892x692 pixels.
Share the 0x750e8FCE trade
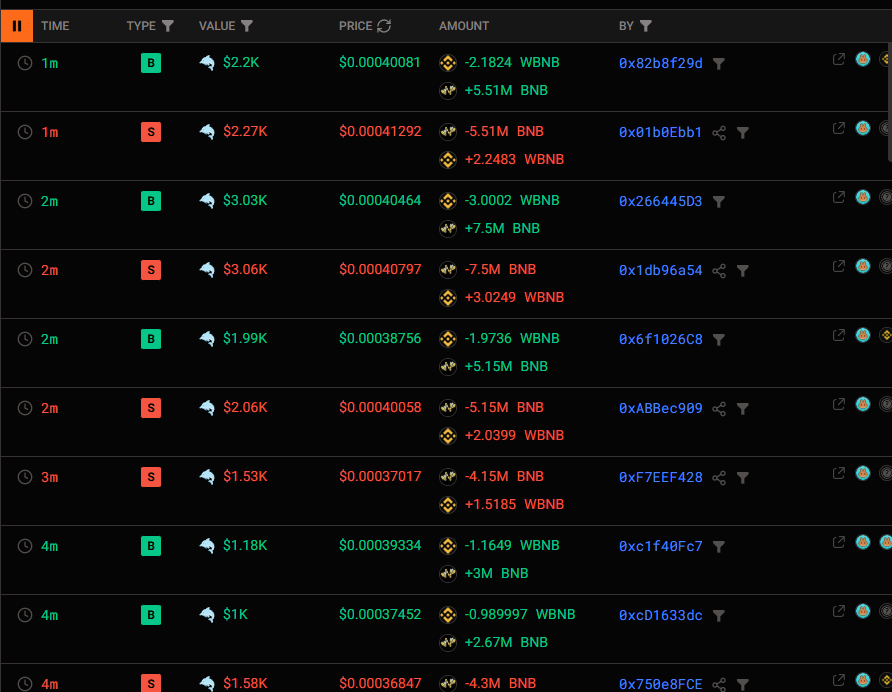(719, 684)
